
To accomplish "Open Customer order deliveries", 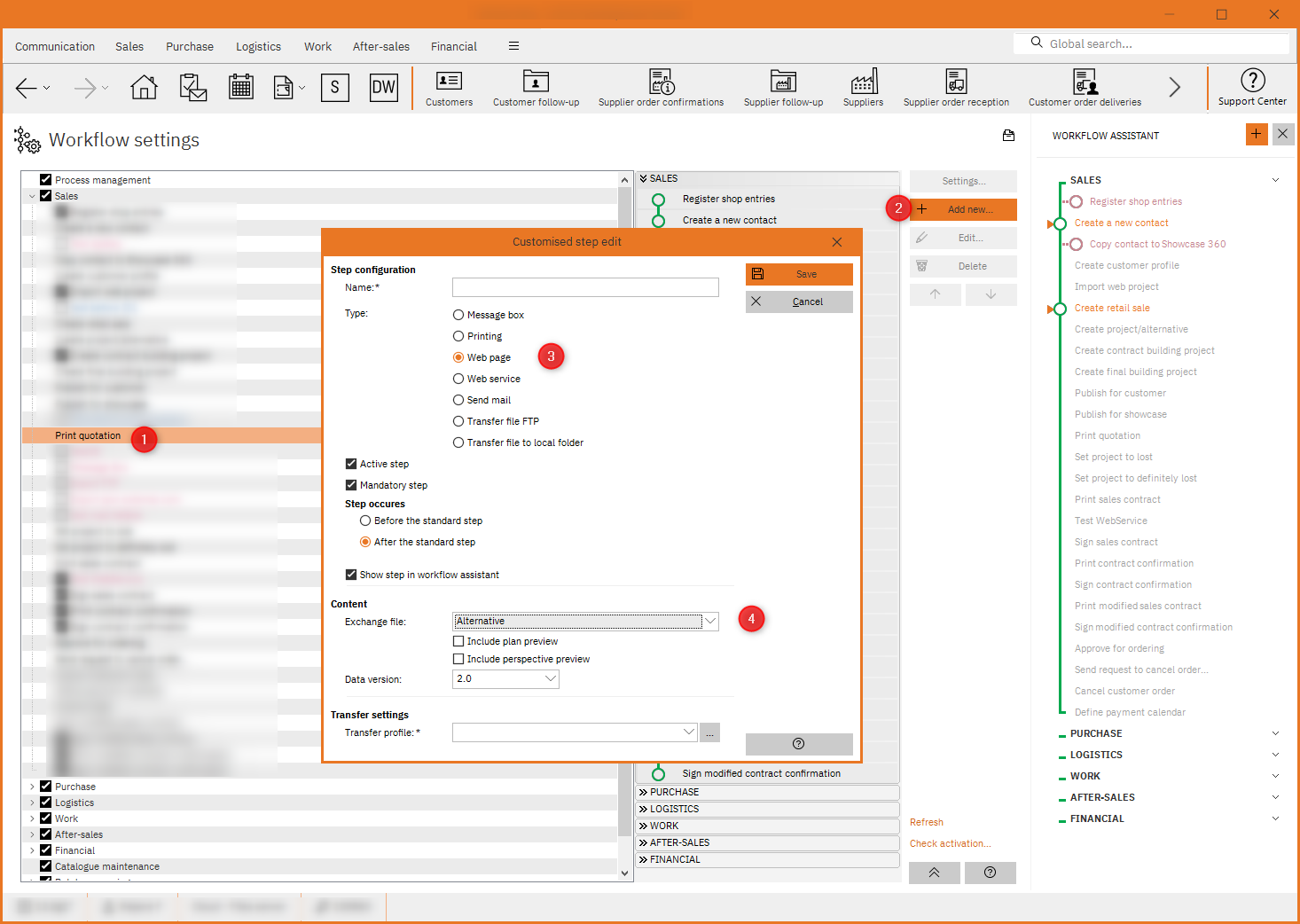I will click(x=1085, y=87).
